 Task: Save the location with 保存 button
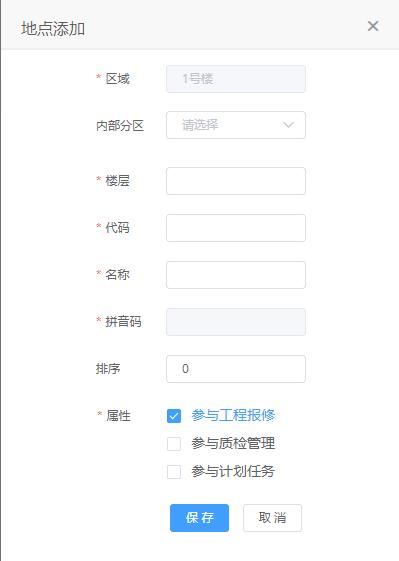(199, 518)
